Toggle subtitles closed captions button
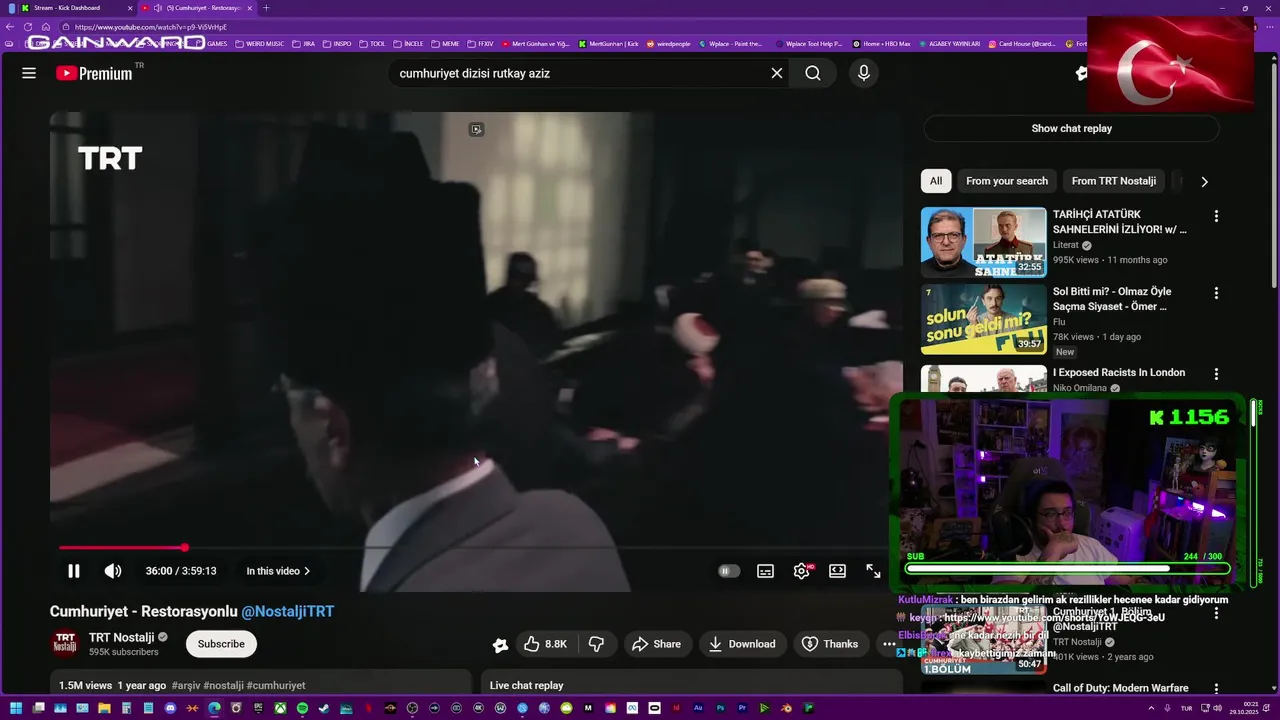This screenshot has width=1280, height=720. 765,571
